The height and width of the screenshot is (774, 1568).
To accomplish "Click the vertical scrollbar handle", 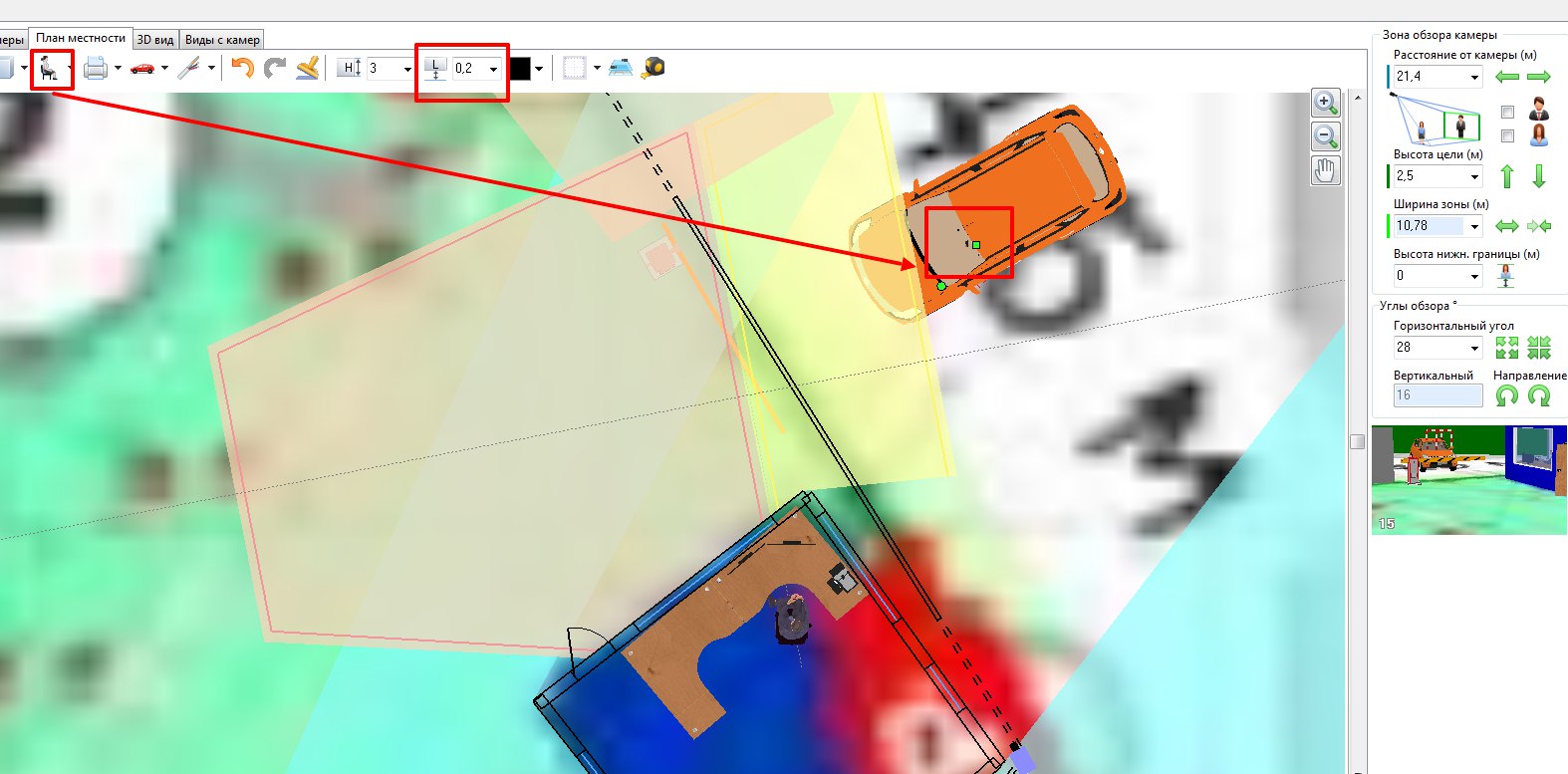I will click(x=1357, y=442).
